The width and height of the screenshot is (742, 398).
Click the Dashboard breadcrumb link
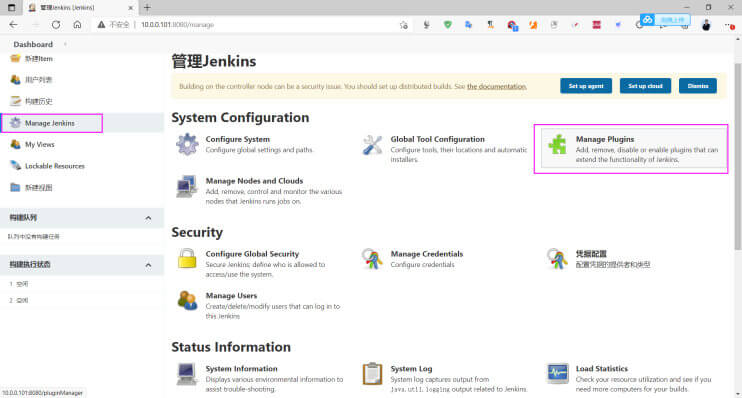pyautogui.click(x=33, y=44)
